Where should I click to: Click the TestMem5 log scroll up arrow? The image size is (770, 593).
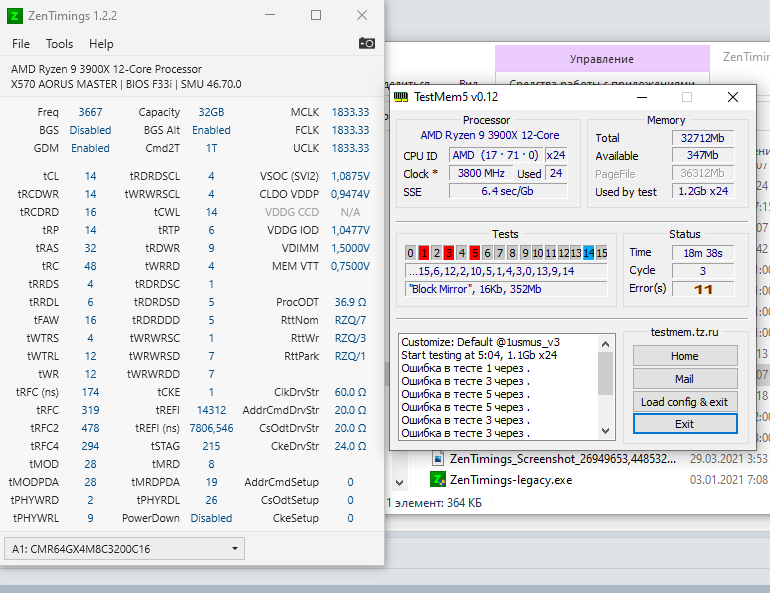coord(605,344)
